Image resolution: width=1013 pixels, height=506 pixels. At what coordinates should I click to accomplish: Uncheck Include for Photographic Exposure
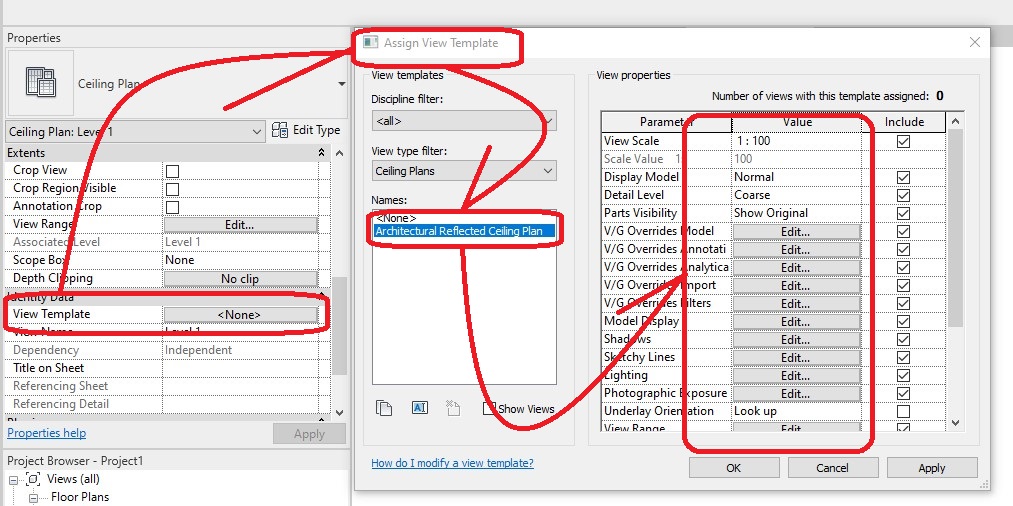903,394
